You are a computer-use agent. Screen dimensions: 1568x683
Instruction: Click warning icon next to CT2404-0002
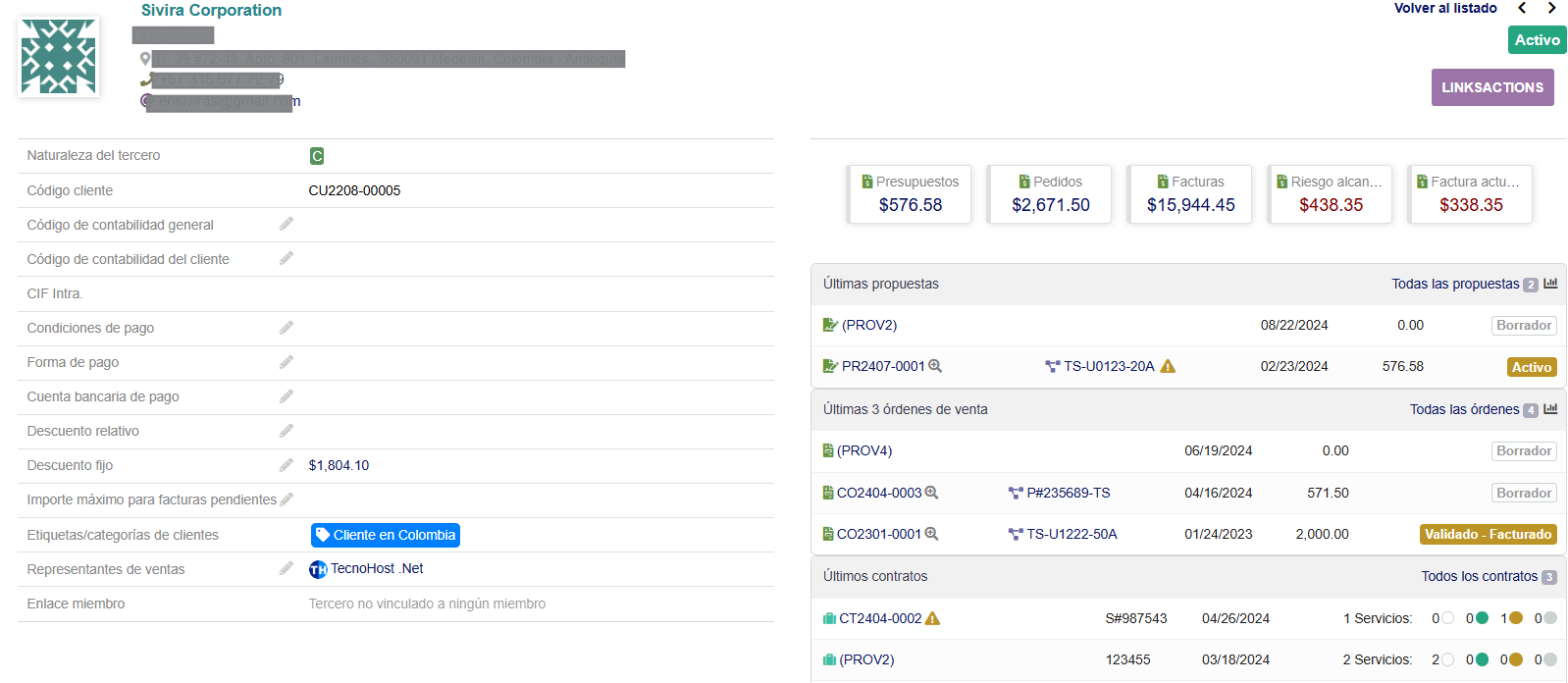point(933,618)
